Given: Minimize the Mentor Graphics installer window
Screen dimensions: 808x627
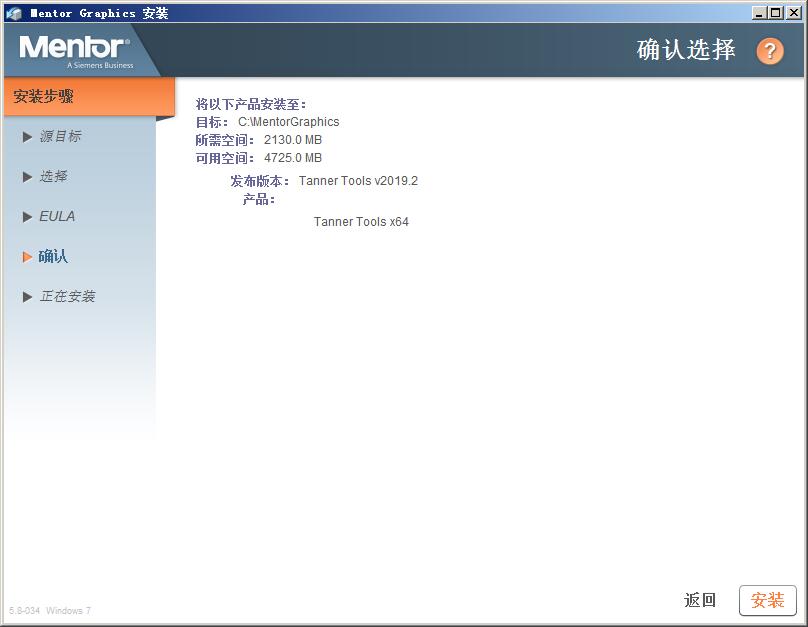Looking at the screenshot, I should point(759,13).
